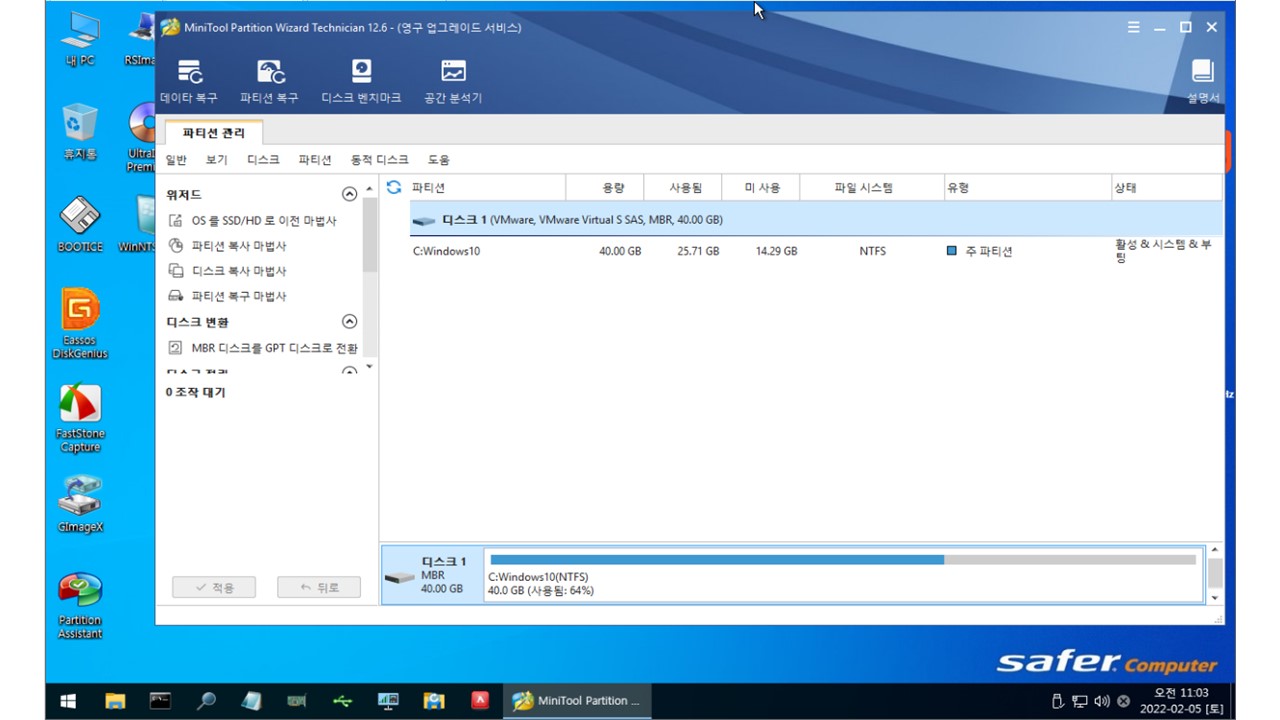Open 공간 분석기
The height and width of the screenshot is (720, 1280).
pos(453,81)
